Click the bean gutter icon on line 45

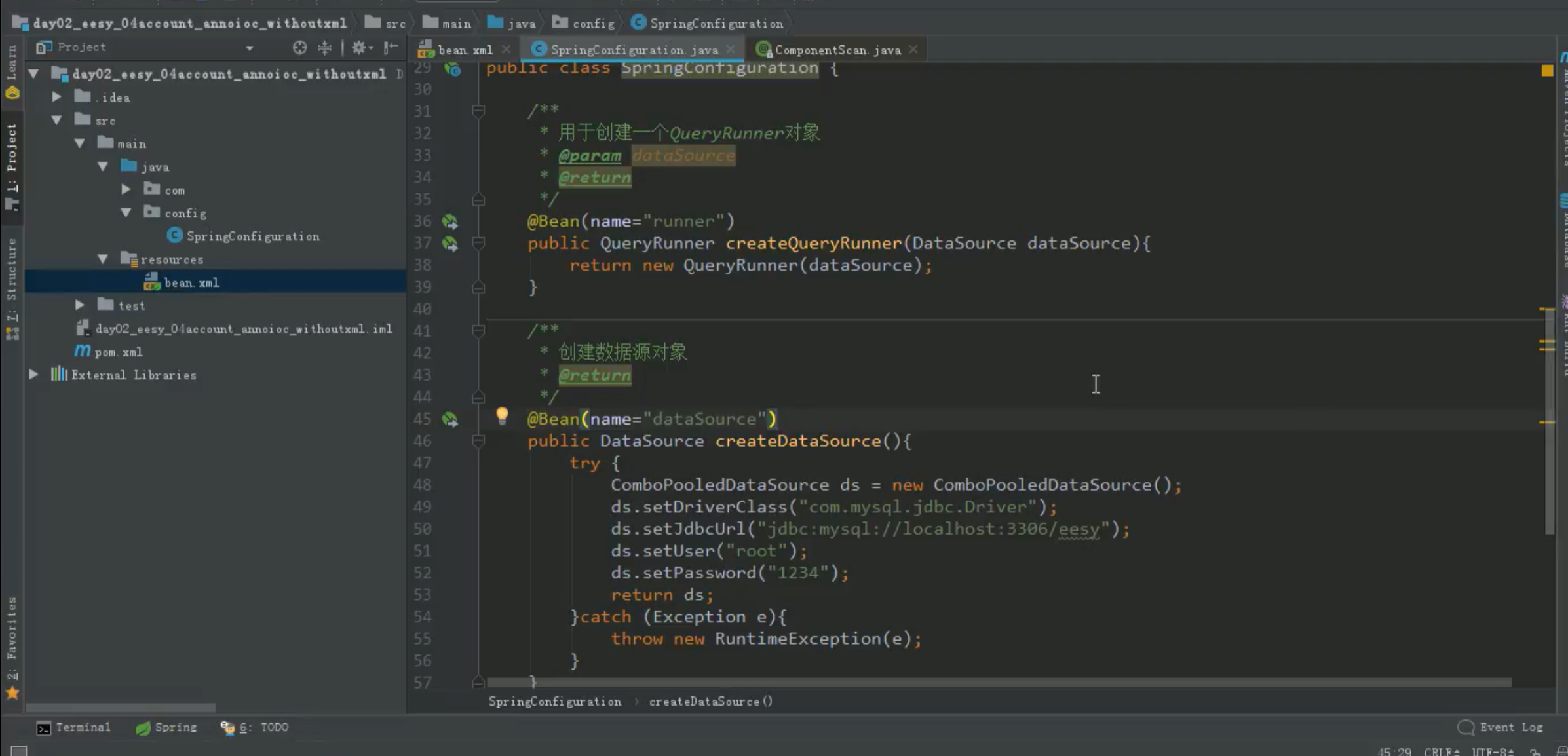[450, 419]
